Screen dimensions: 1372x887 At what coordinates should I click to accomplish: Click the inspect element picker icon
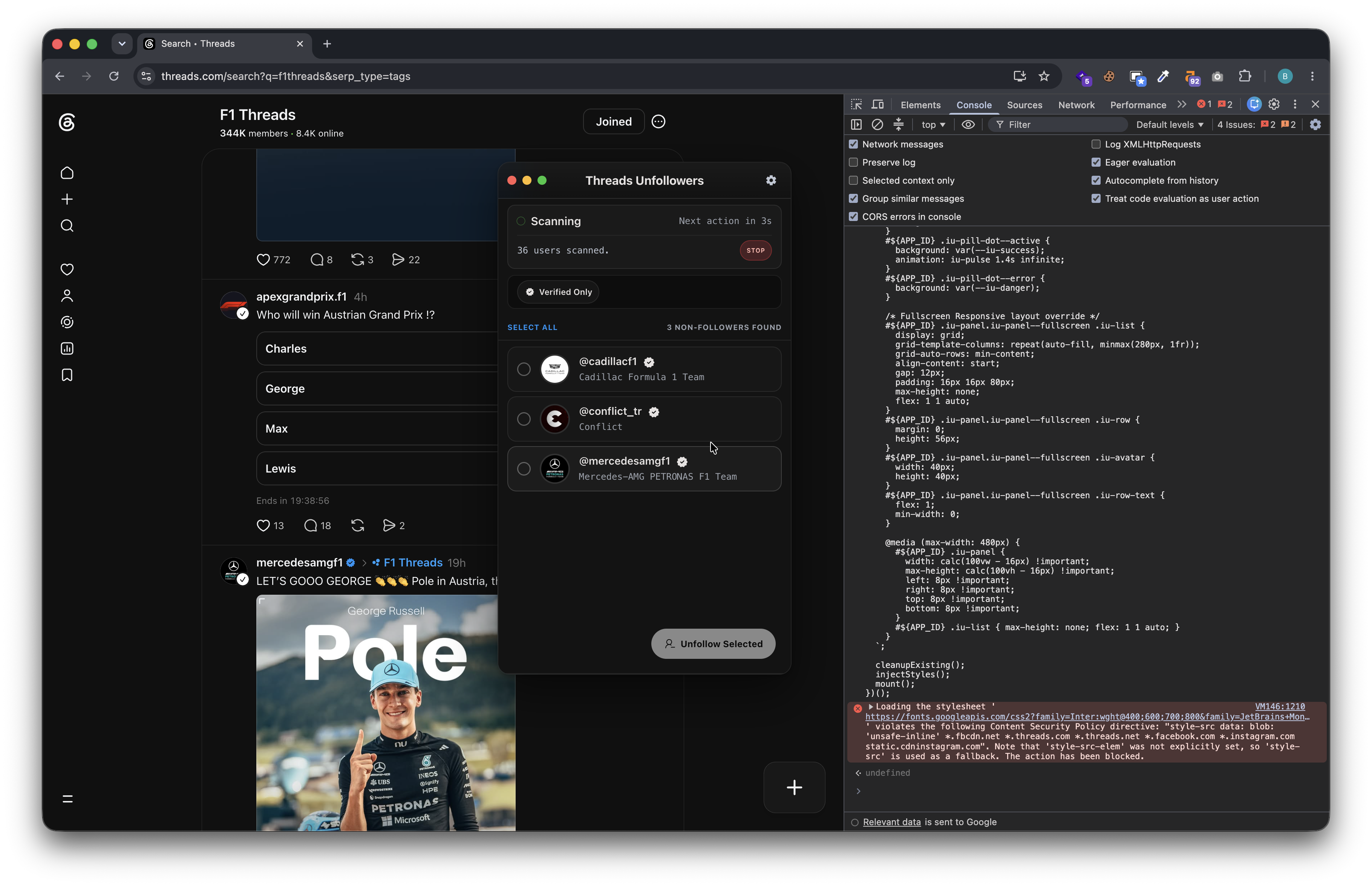(x=856, y=104)
